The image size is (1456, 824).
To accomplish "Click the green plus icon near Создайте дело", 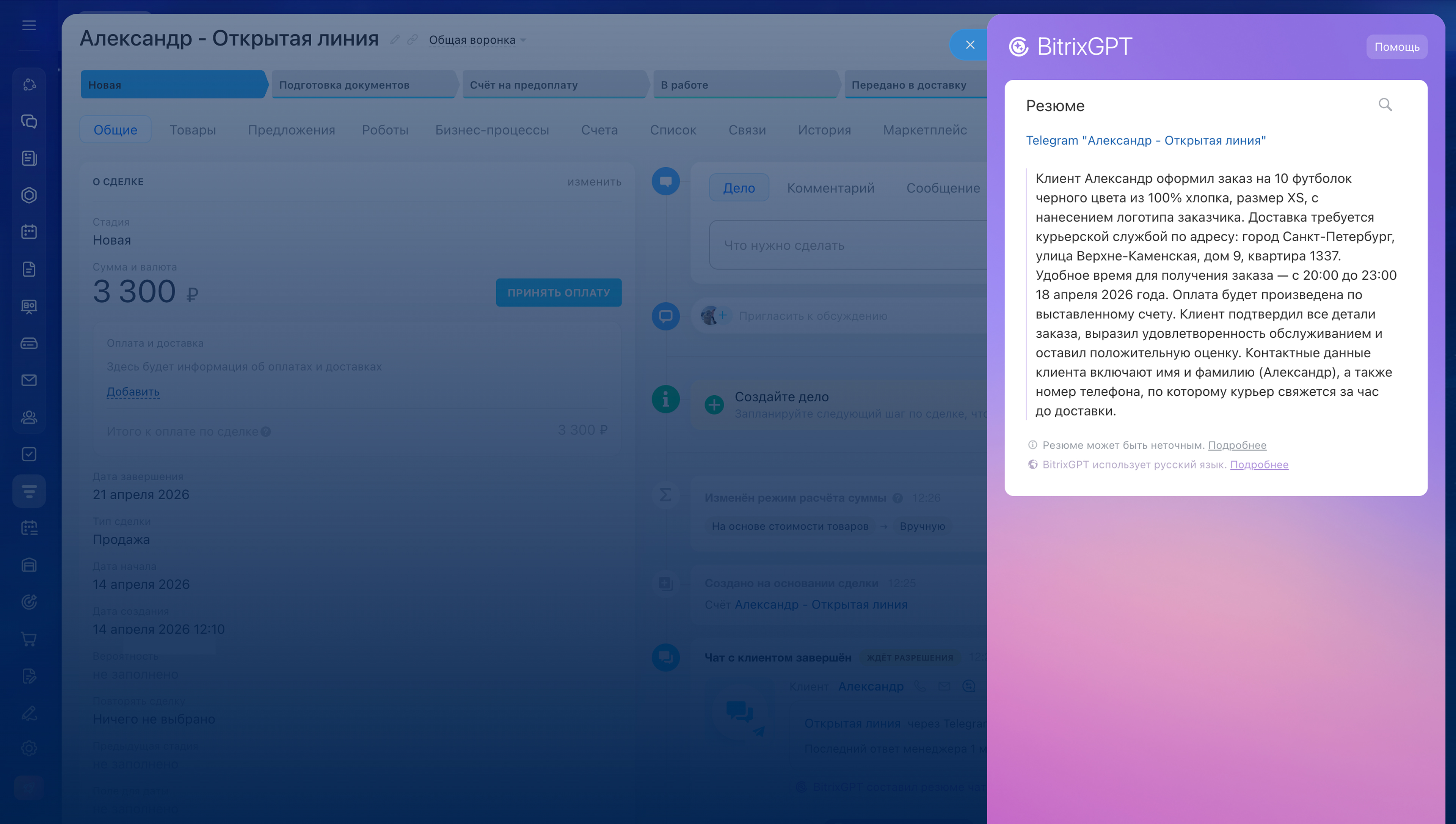I will point(714,405).
